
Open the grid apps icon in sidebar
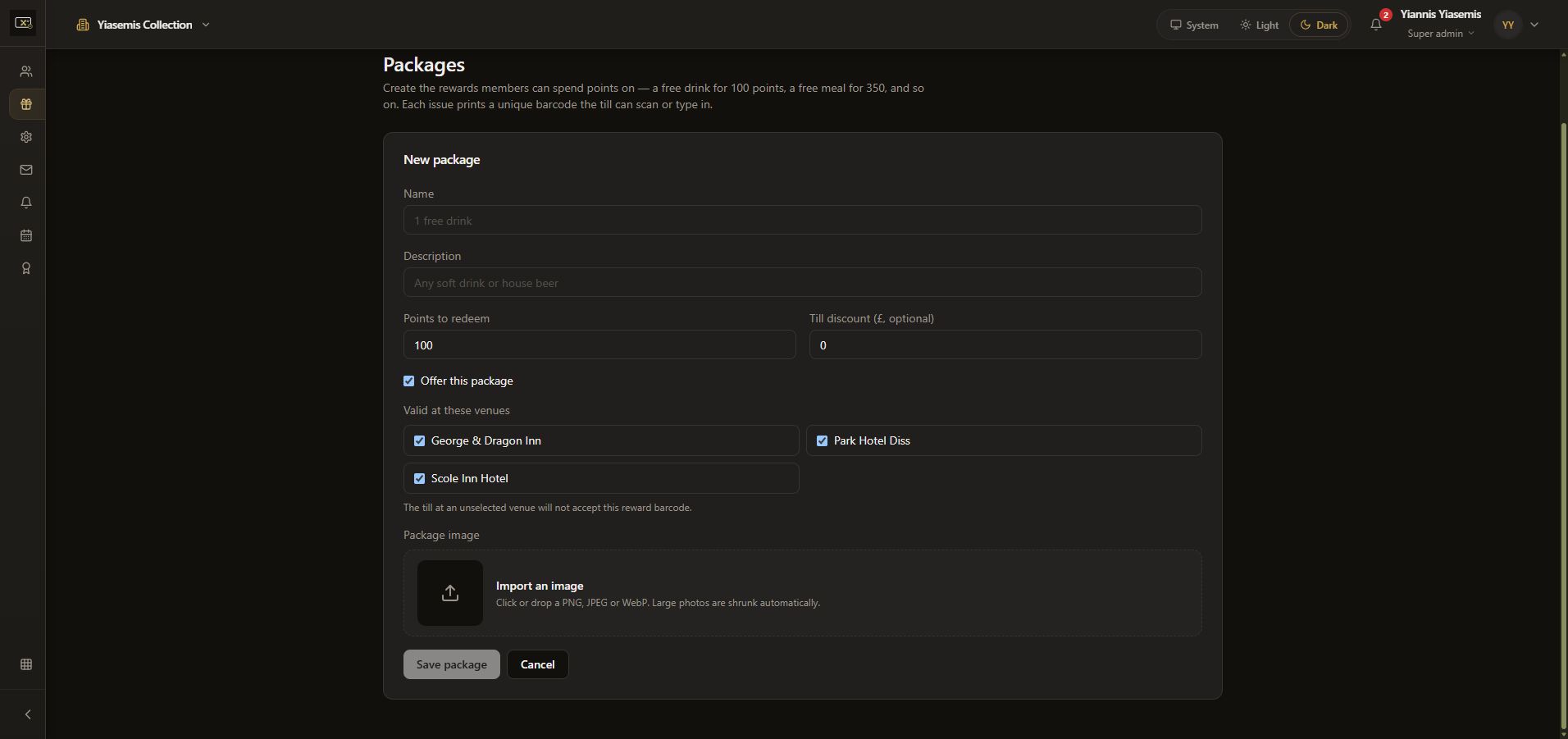(26, 664)
